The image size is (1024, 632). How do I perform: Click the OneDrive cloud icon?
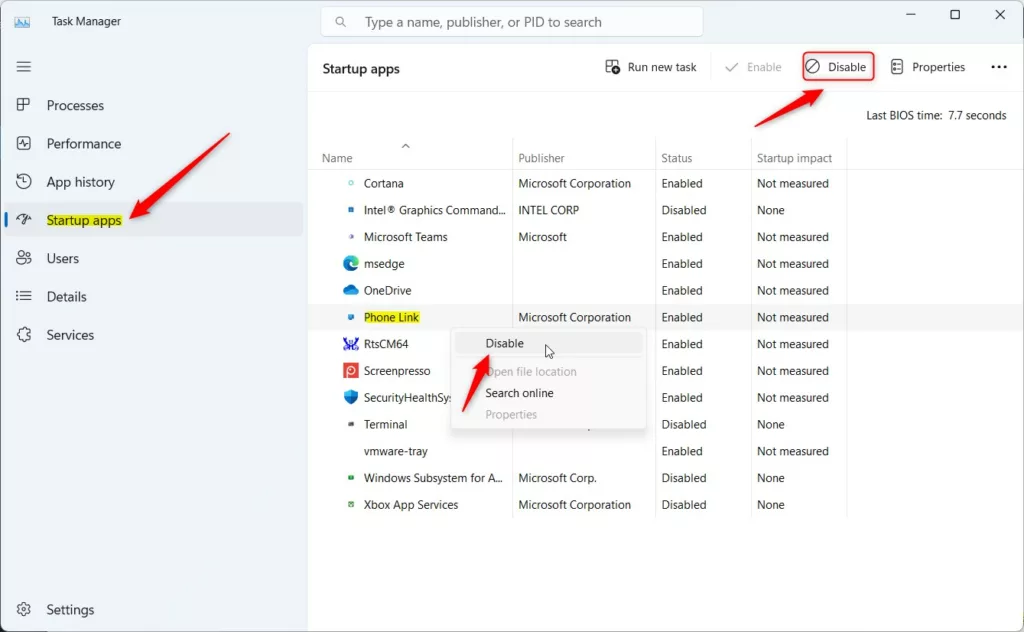[x=351, y=290]
